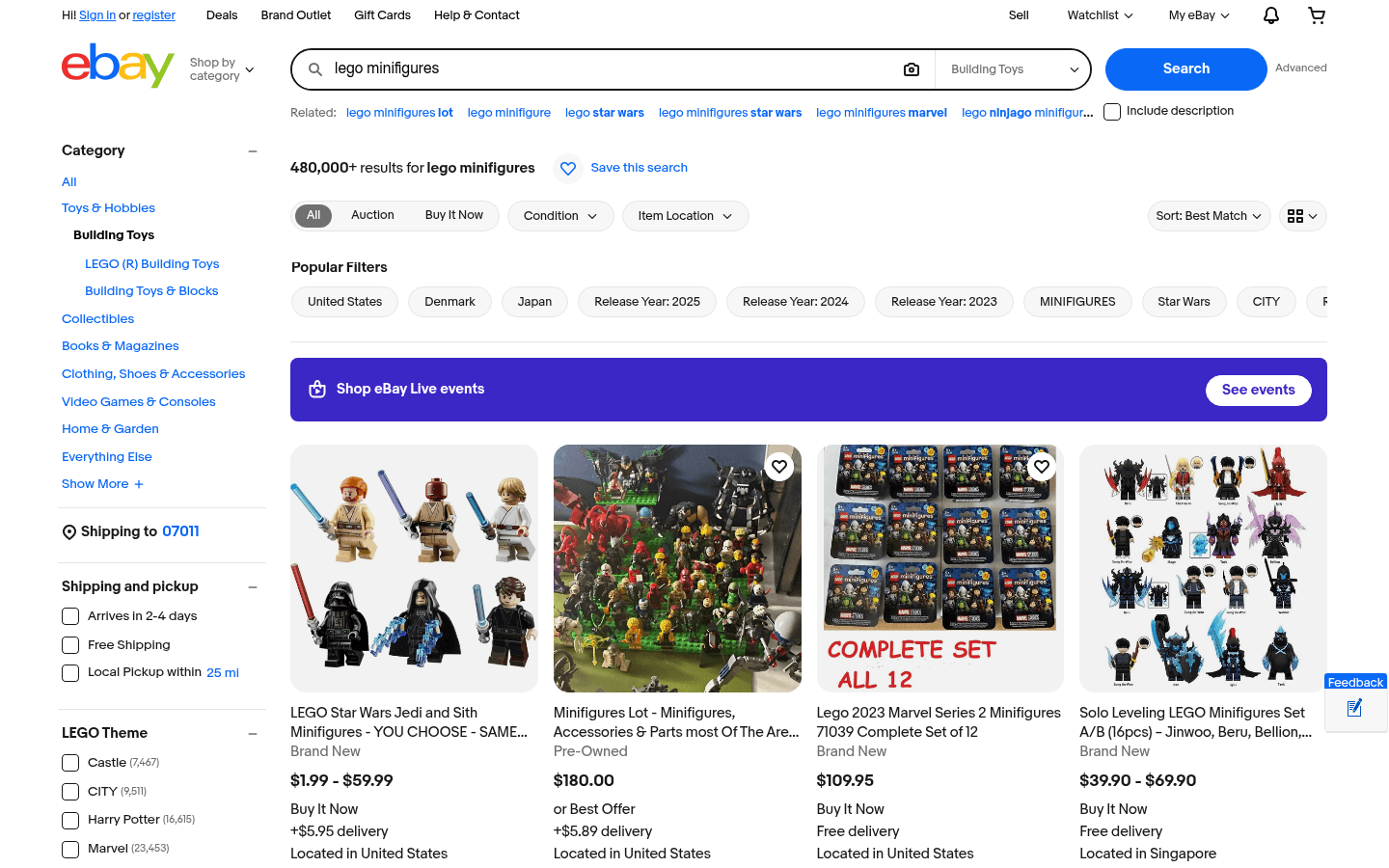Viewport: 1389px width, 868px height.
Task: Click the Shipping to location pin icon
Action: [x=69, y=532]
